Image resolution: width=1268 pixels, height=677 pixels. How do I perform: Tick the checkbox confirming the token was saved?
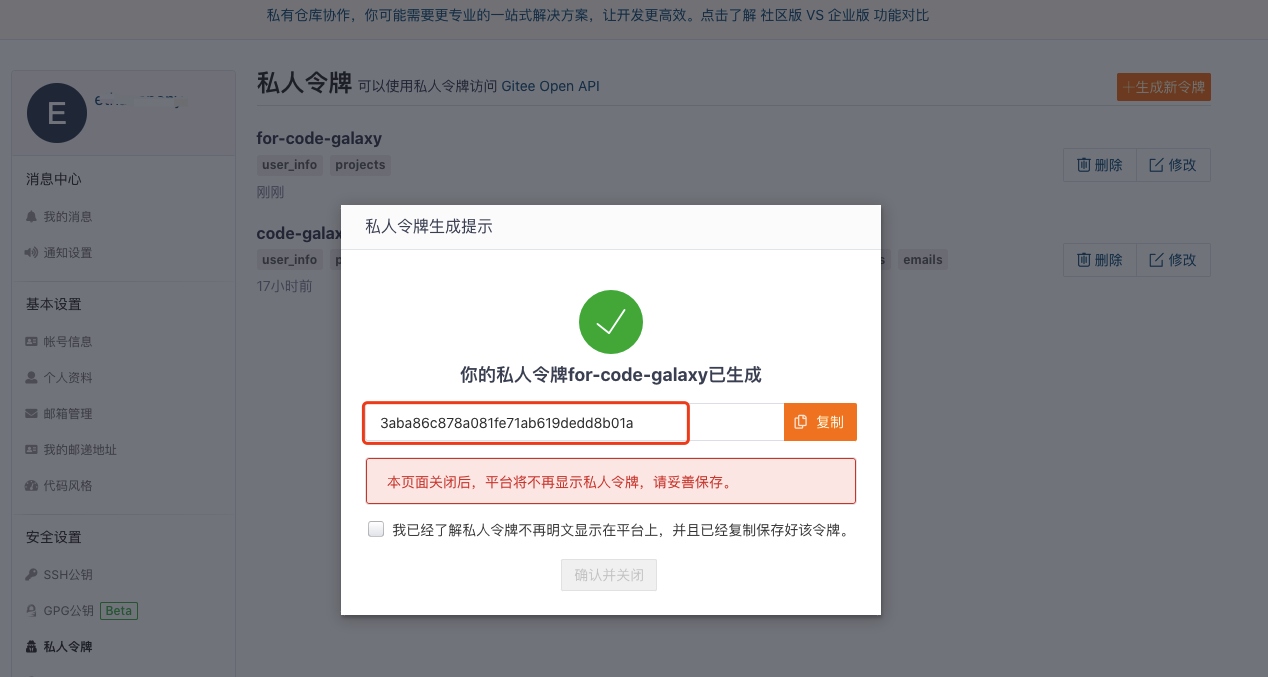(x=376, y=529)
